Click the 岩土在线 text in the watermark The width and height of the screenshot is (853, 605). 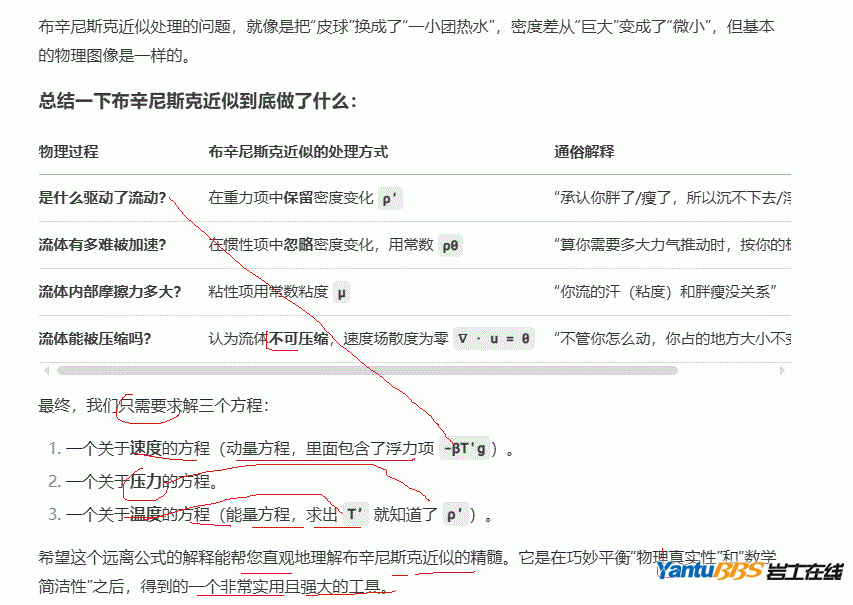805,573
